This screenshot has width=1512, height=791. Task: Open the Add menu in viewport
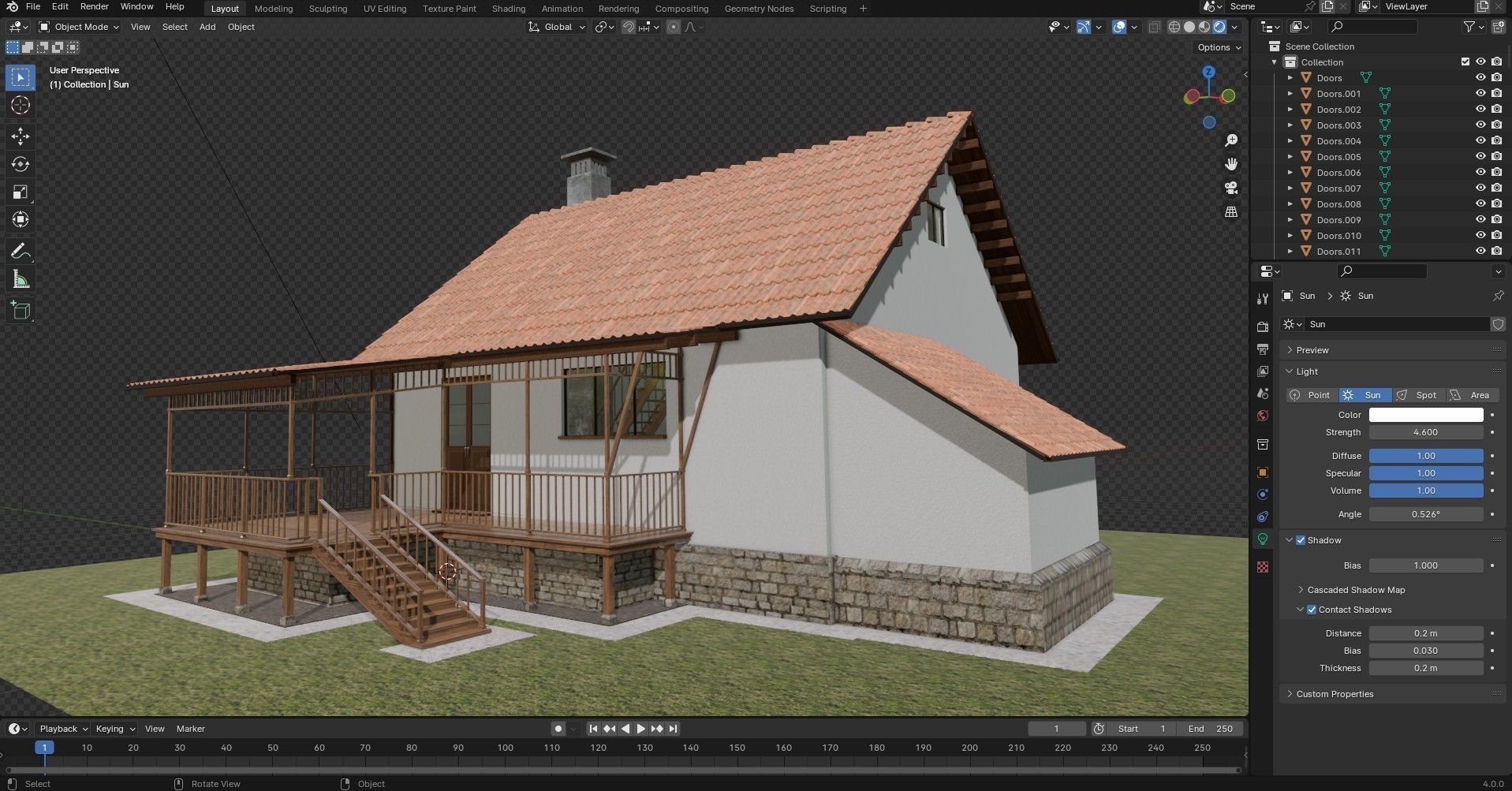tap(207, 27)
